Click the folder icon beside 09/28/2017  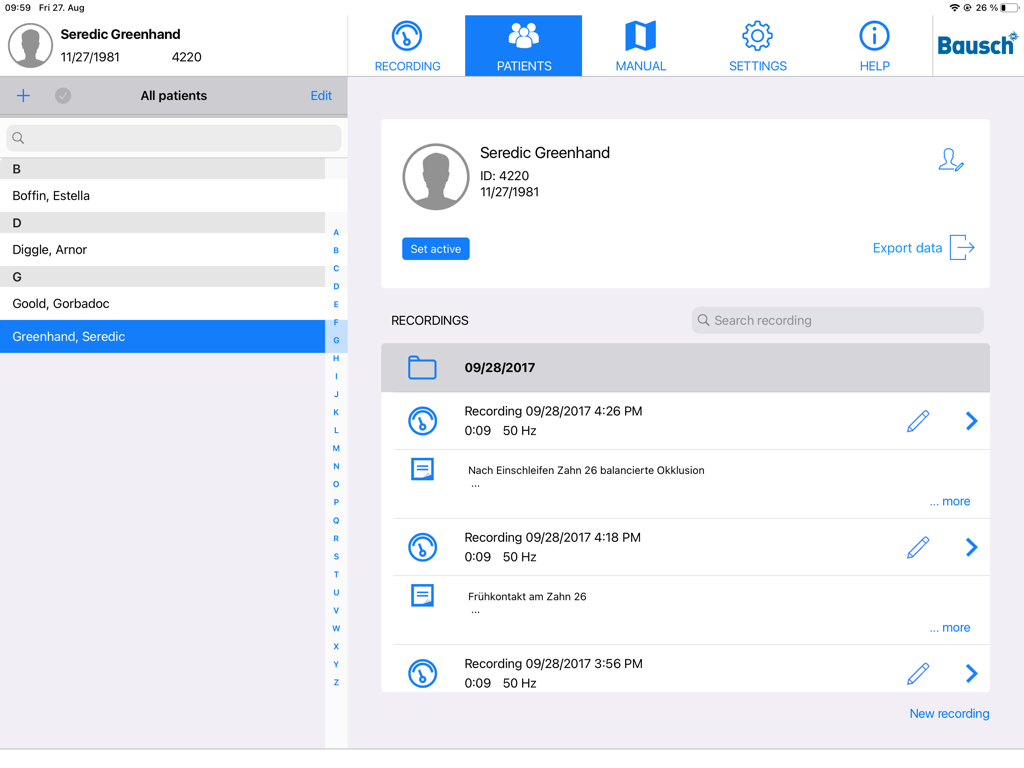pos(423,367)
